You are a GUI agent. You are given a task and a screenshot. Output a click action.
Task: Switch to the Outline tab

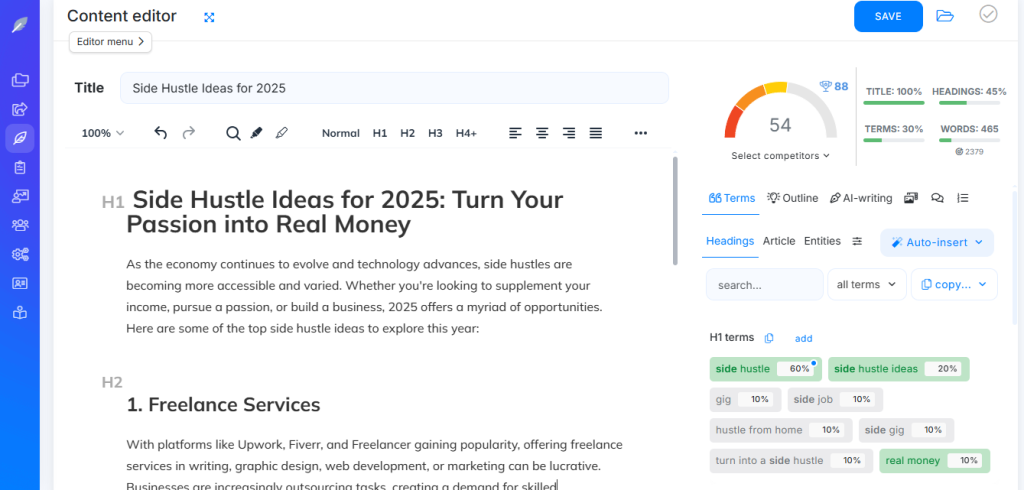[793, 198]
